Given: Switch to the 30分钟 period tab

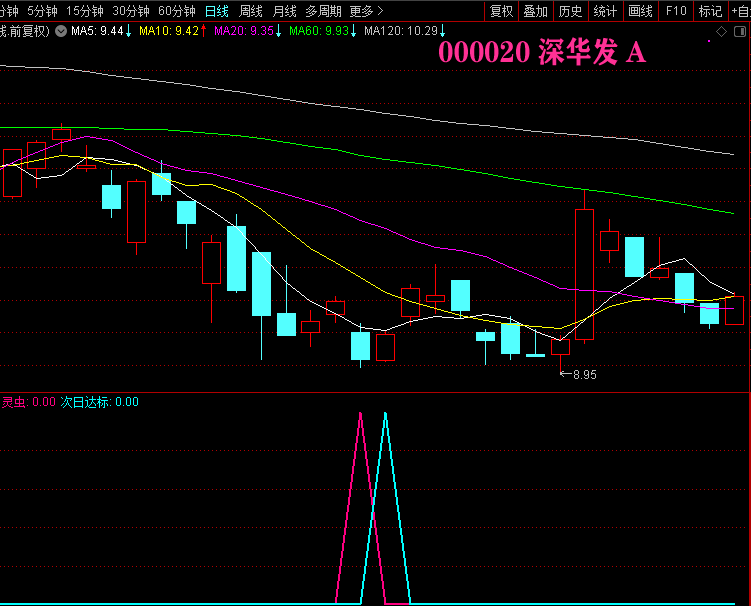Looking at the screenshot, I should click(131, 11).
